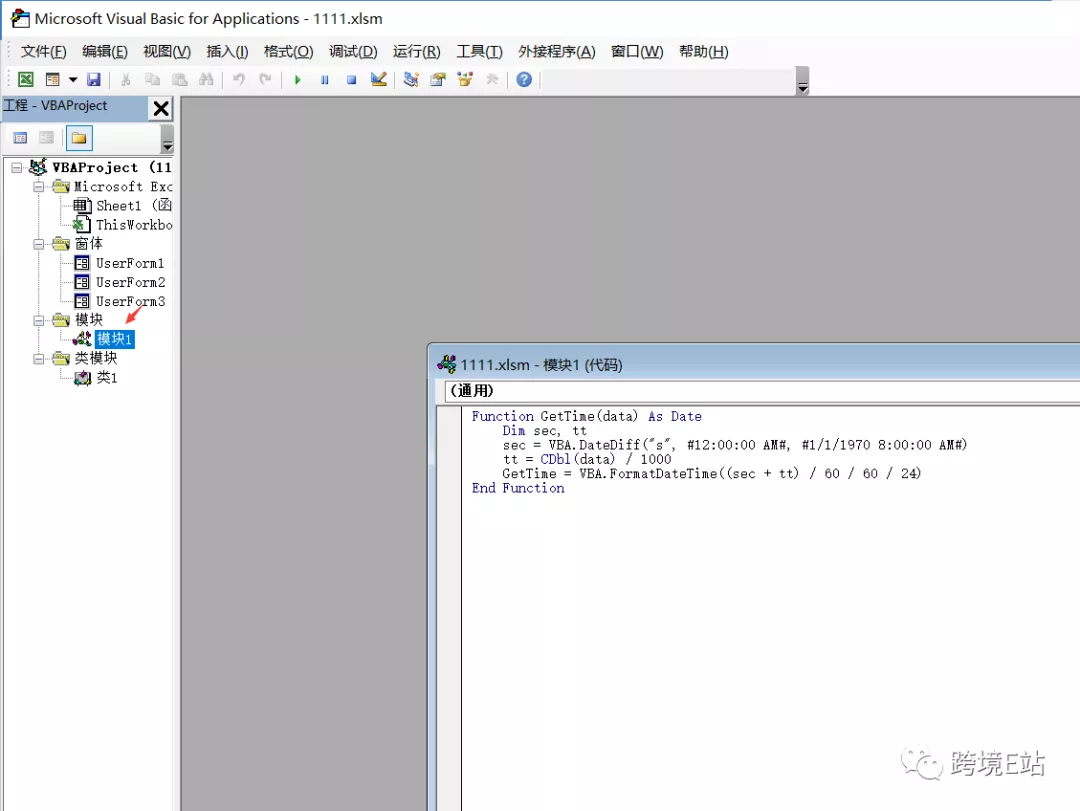The width and height of the screenshot is (1080, 811).
Task: Click the Toolbox wrench icon
Action: click(492, 79)
